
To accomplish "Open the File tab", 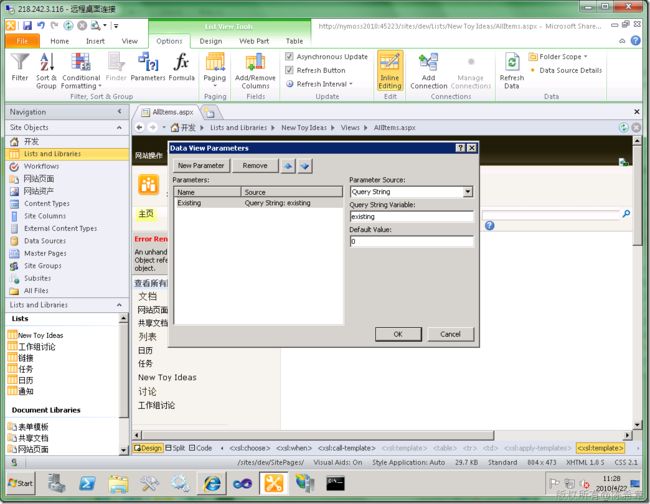I will click(x=22, y=41).
